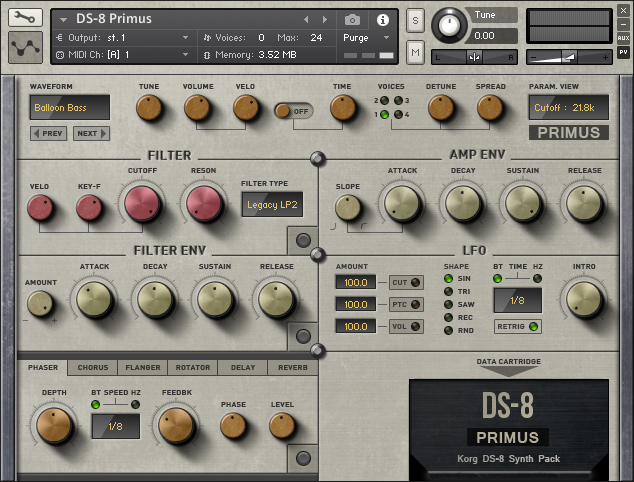Viewport: 634px width, 482px height.
Task: Open the Legacy LP2 filter type menu
Action: (x=272, y=205)
